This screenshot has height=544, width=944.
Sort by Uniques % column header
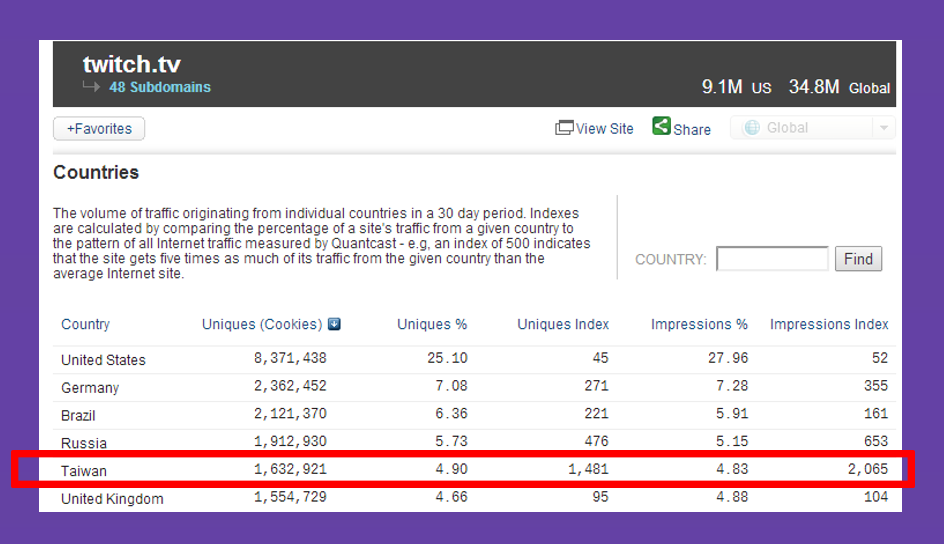click(x=432, y=324)
